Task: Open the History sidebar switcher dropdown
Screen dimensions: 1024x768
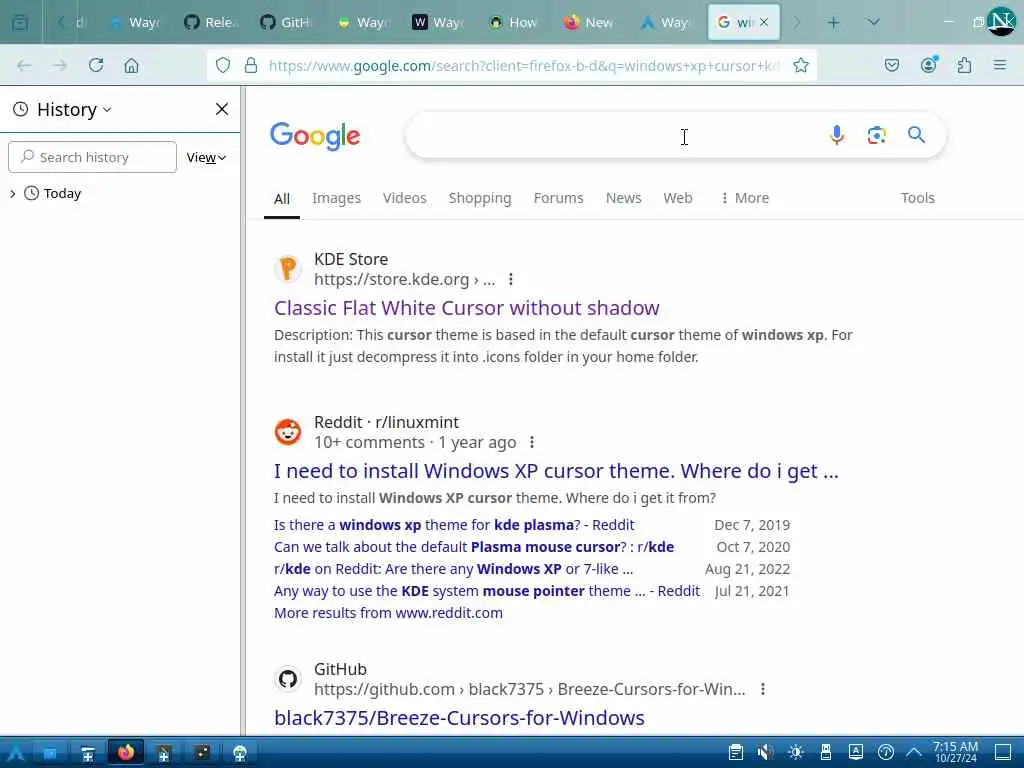Action: [74, 110]
